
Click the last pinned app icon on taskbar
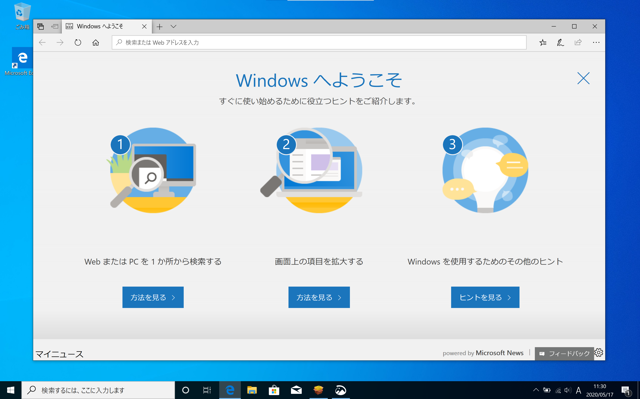tap(340, 390)
